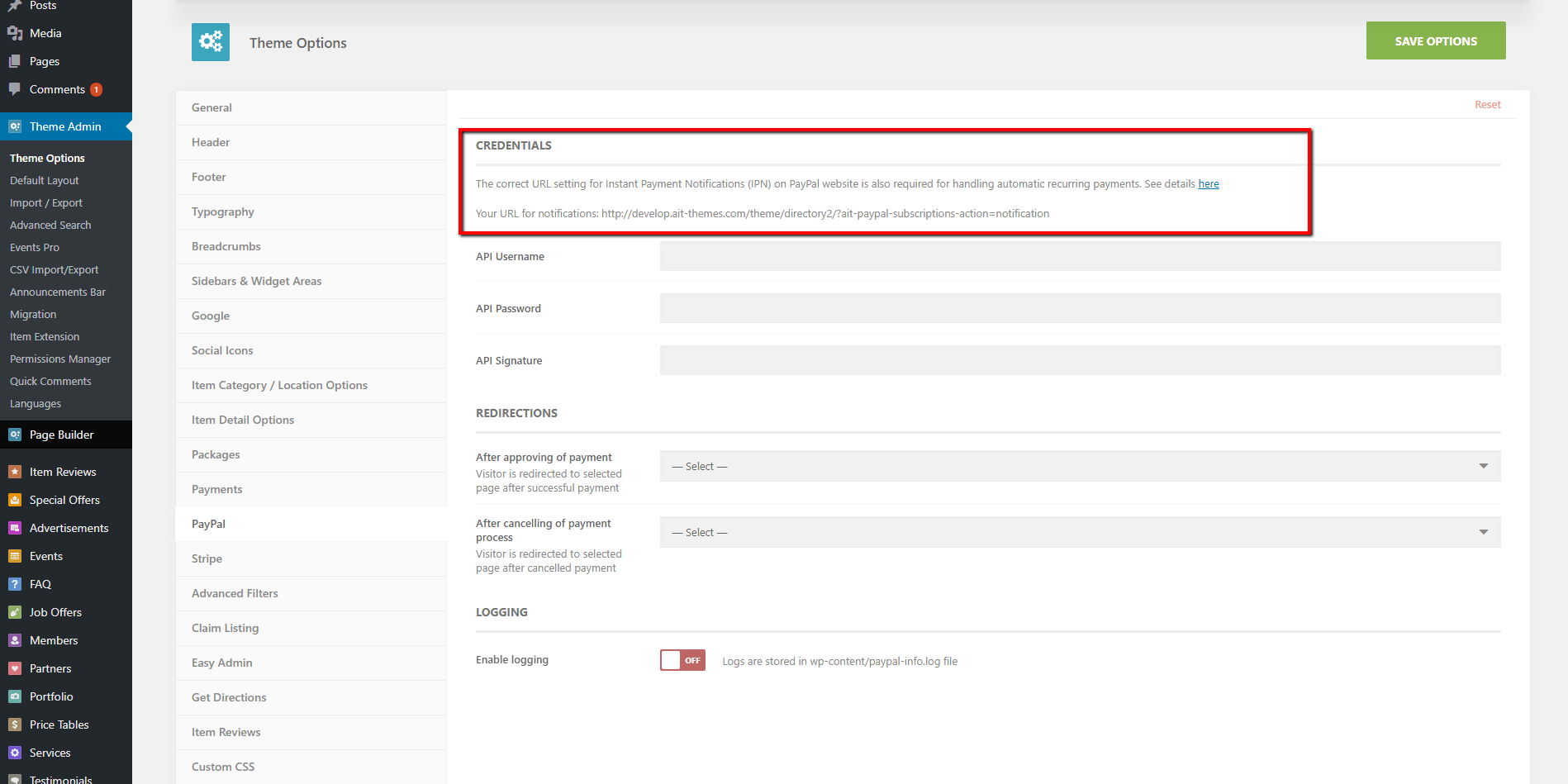The height and width of the screenshot is (784, 1568).
Task: Open Item Detail Options tab
Action: click(311, 420)
